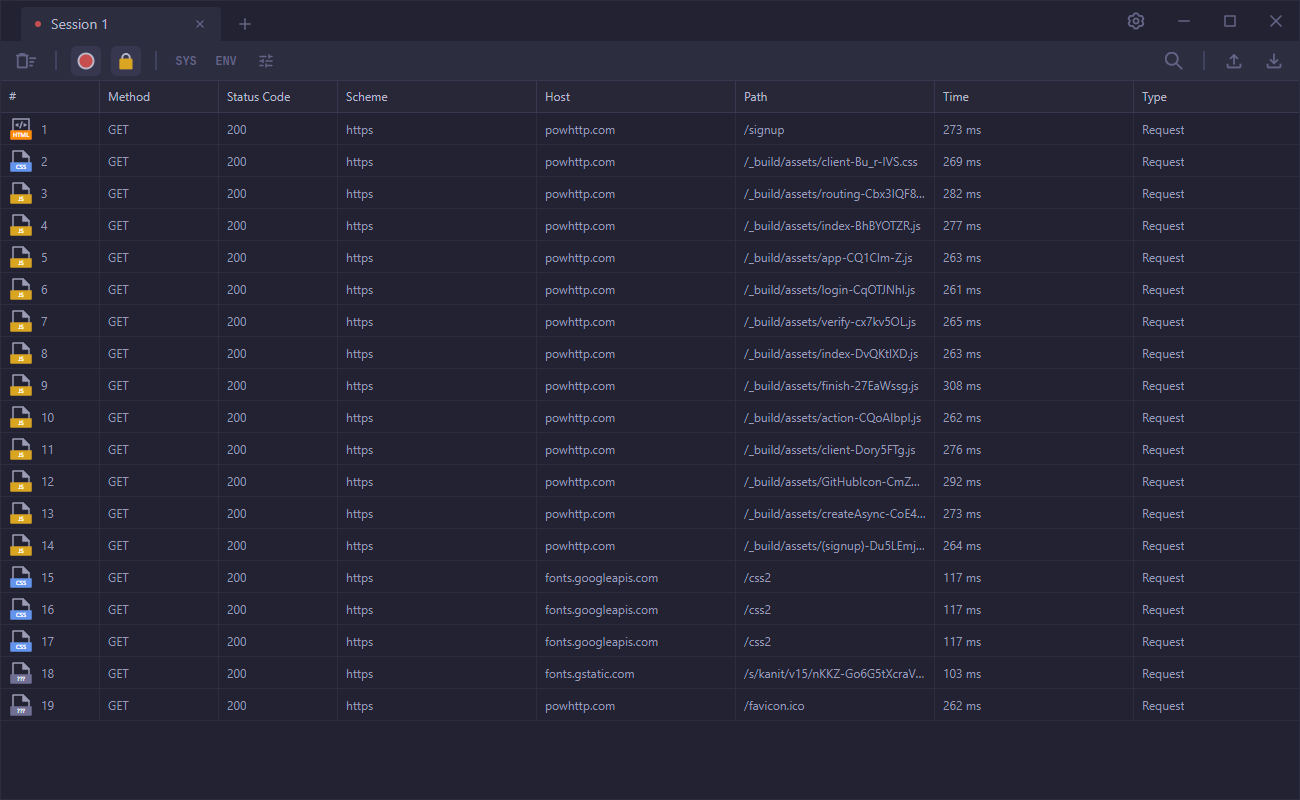Click the 292 ms time value
Screen dimensions: 1300x800
(x=962, y=482)
